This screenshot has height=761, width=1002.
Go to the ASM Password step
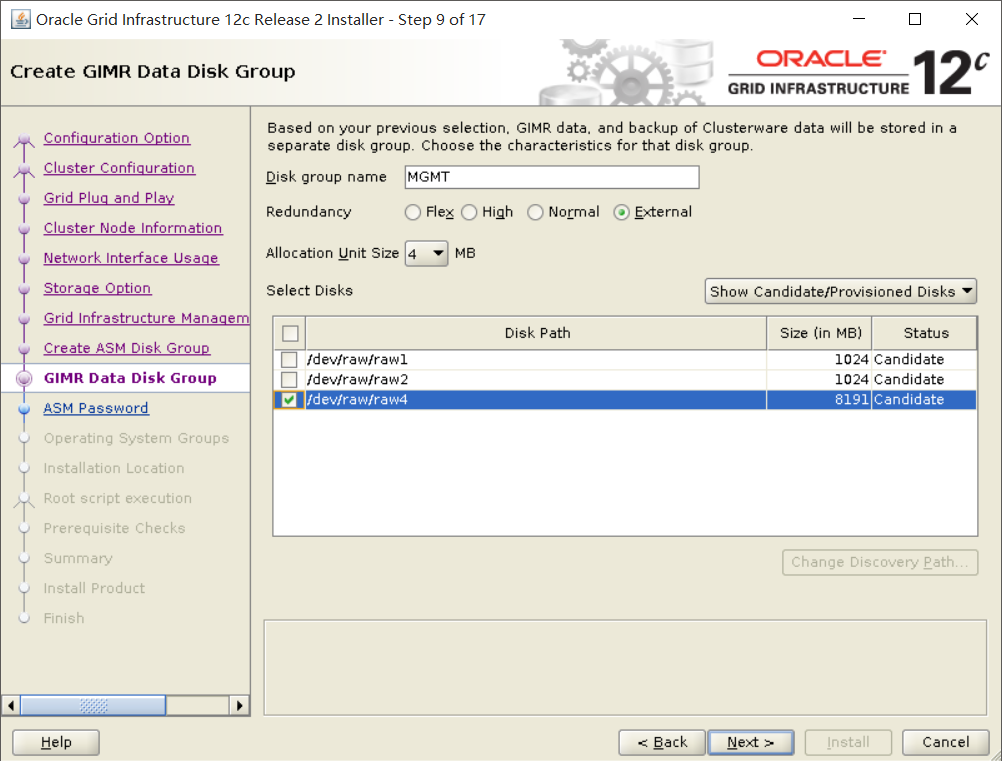[x=96, y=408]
